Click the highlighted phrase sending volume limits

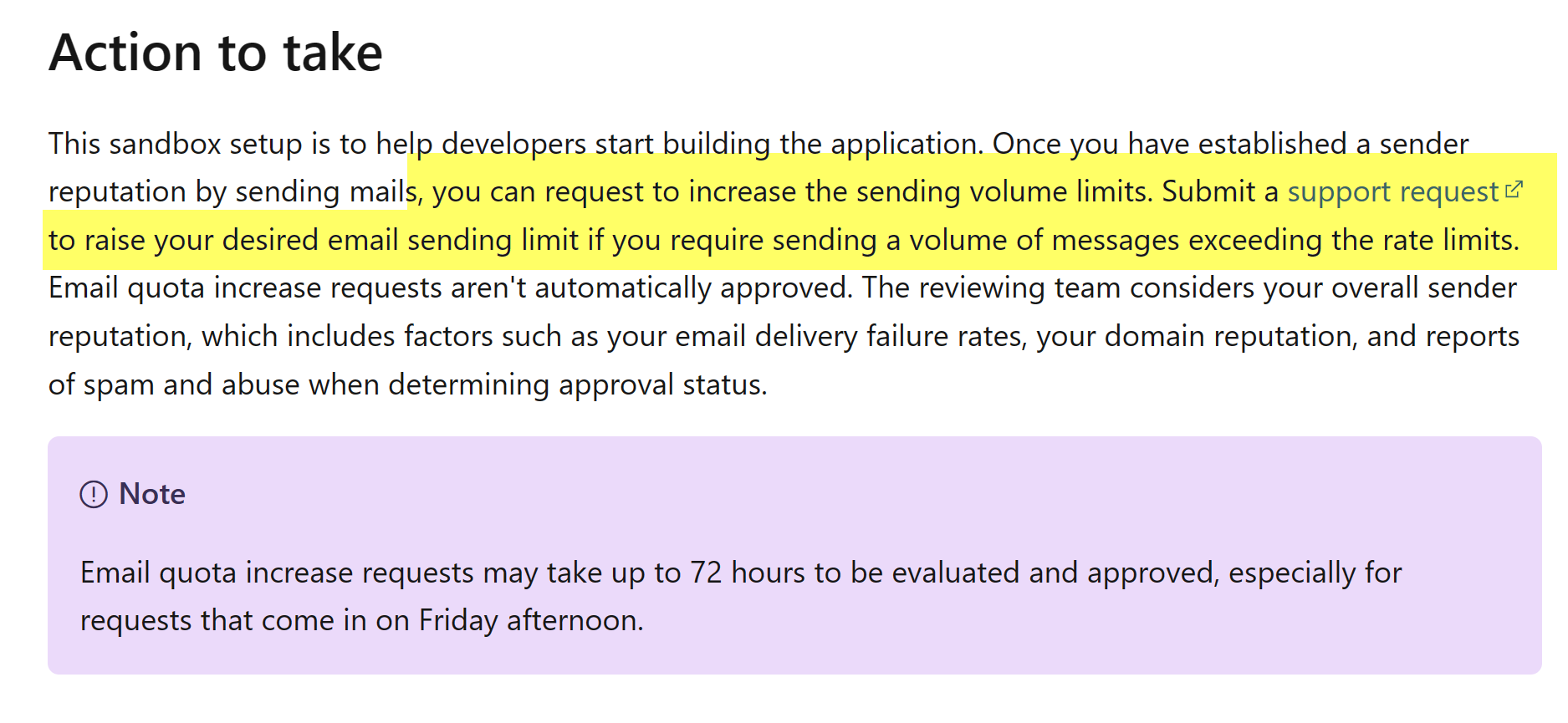click(1004, 191)
